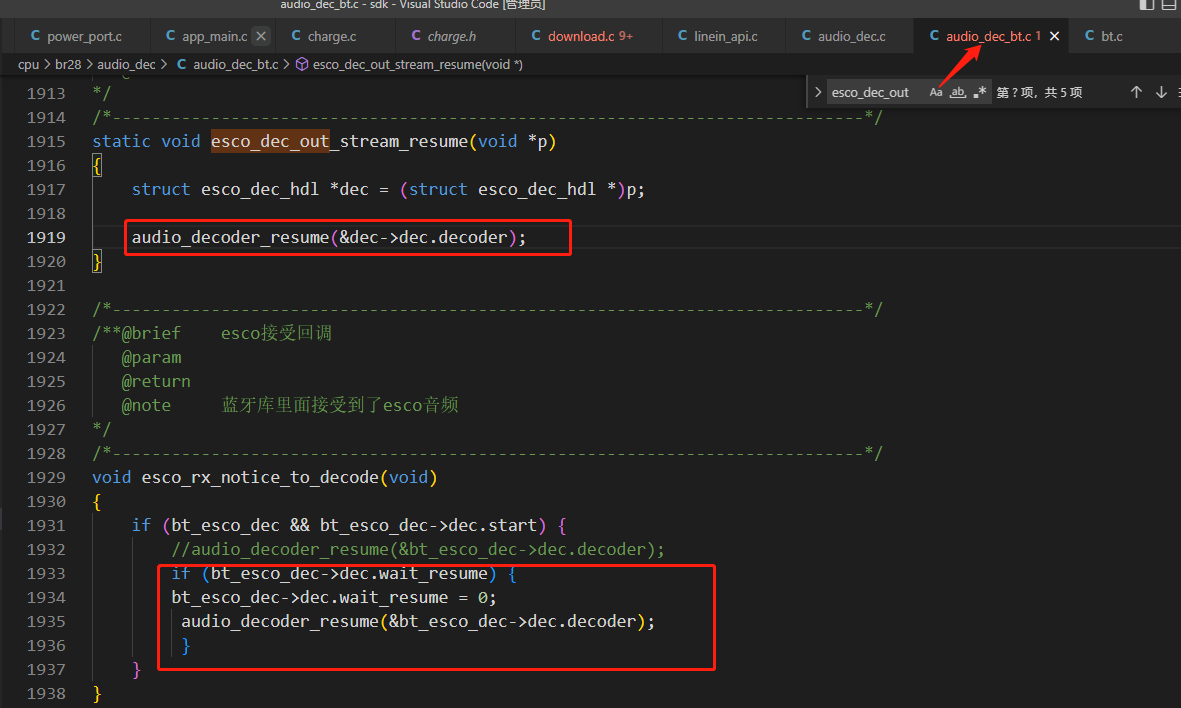Click the commented-out audio_decoder_resume line 1932

[418, 549]
